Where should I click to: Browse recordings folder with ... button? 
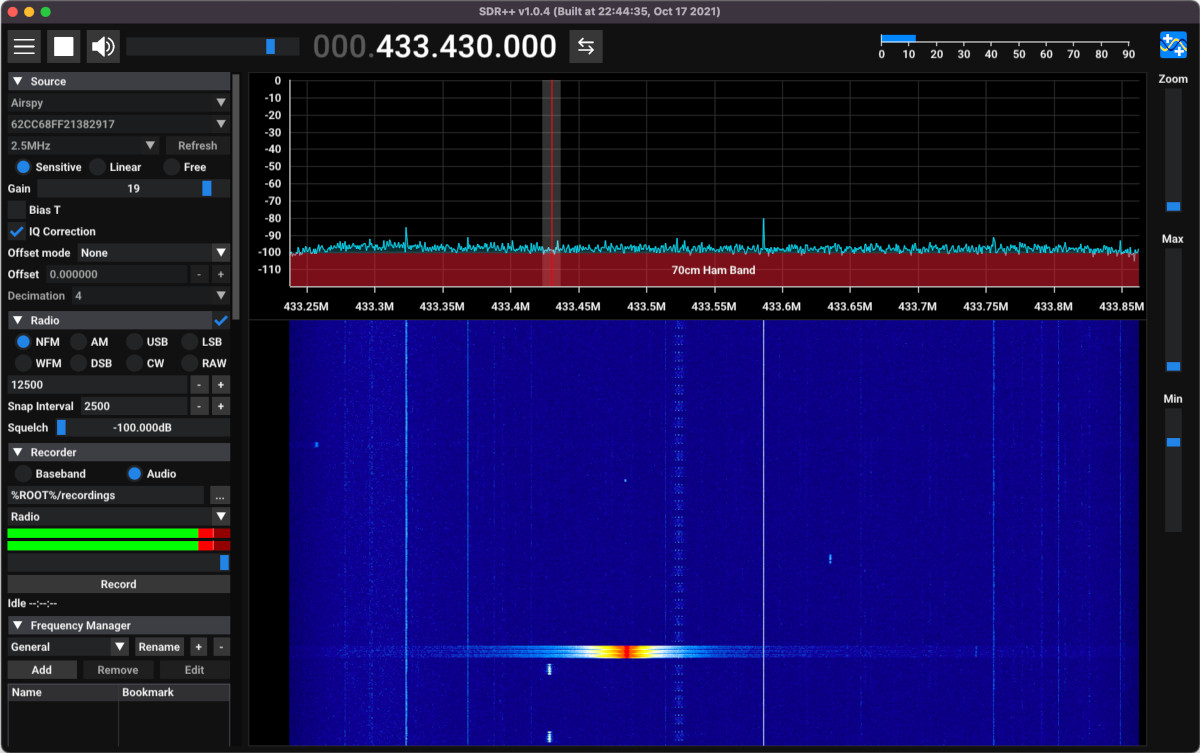pyautogui.click(x=219, y=495)
